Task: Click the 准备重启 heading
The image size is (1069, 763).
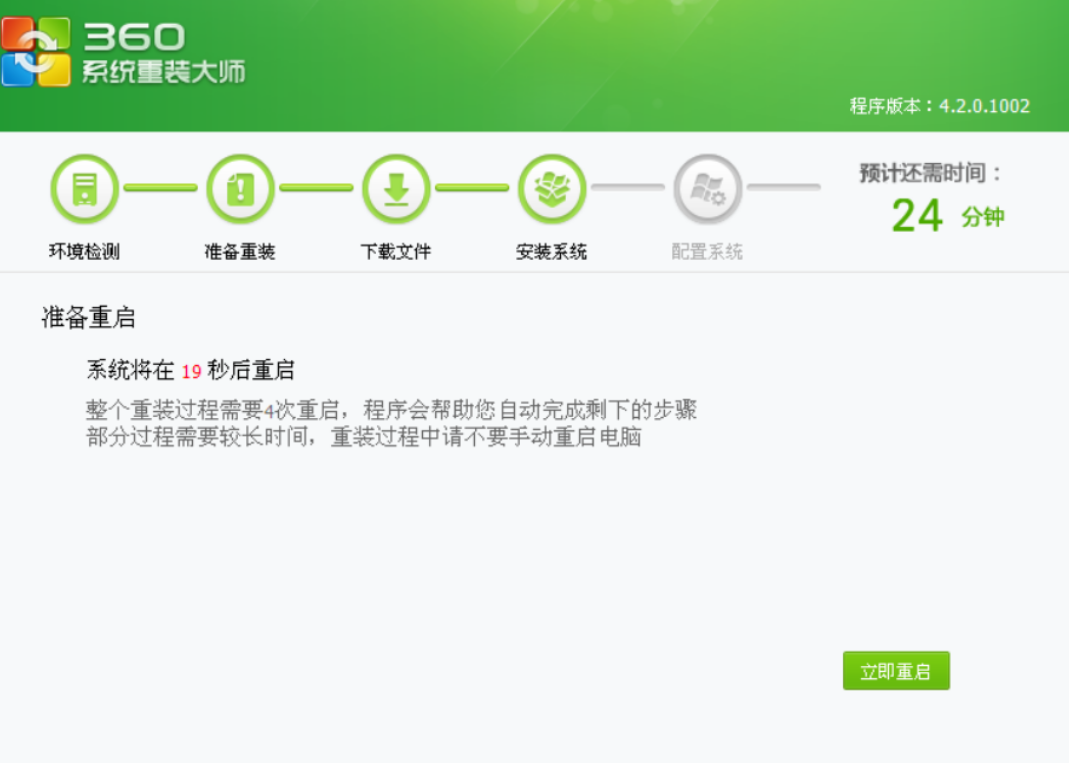Action: tap(88, 319)
